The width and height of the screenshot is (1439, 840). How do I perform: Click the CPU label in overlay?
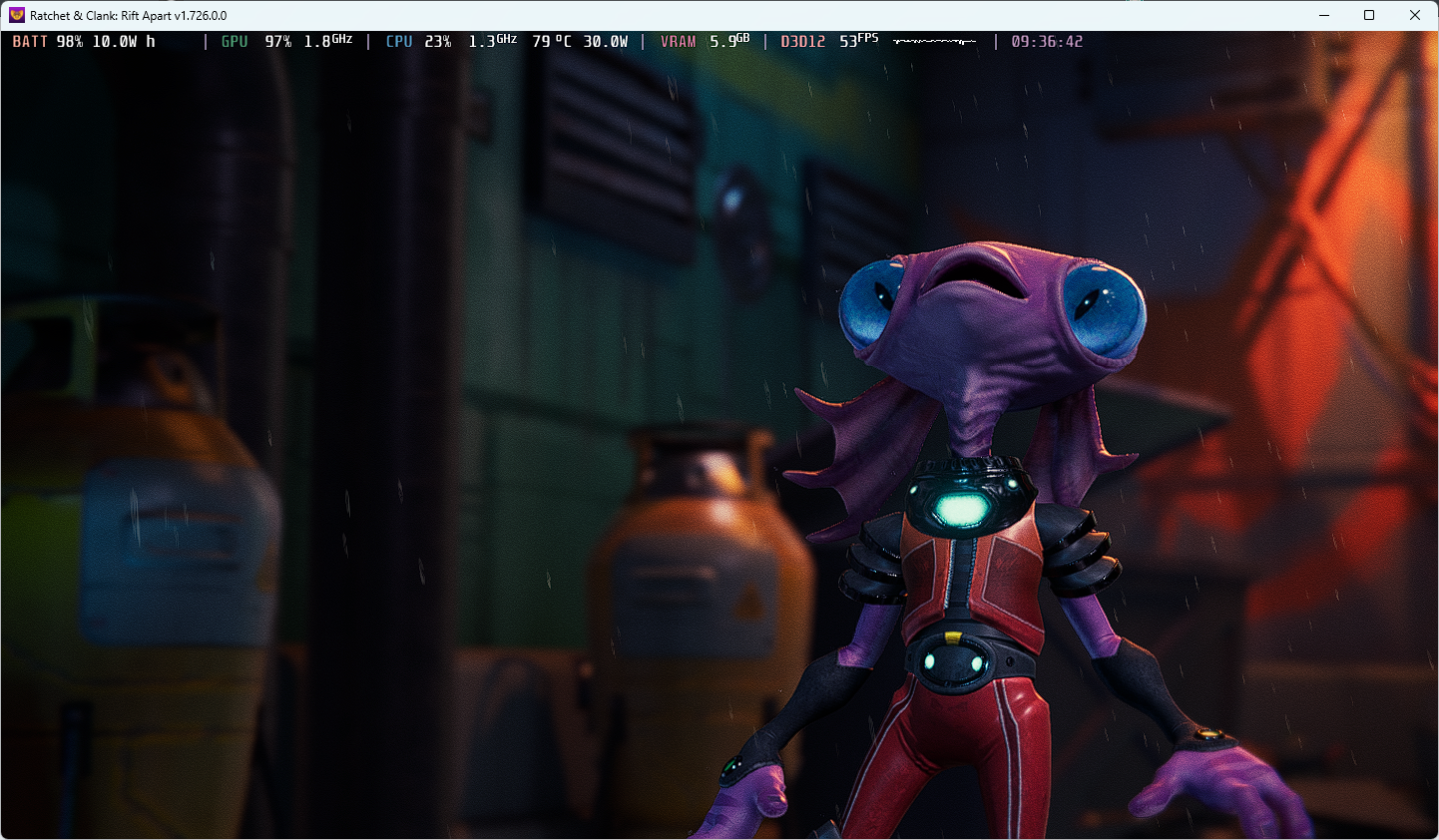point(399,42)
